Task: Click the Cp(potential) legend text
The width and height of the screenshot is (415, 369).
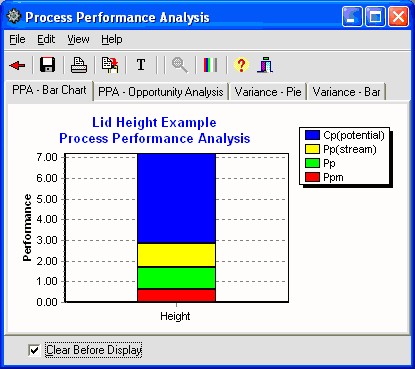Action: click(x=354, y=135)
